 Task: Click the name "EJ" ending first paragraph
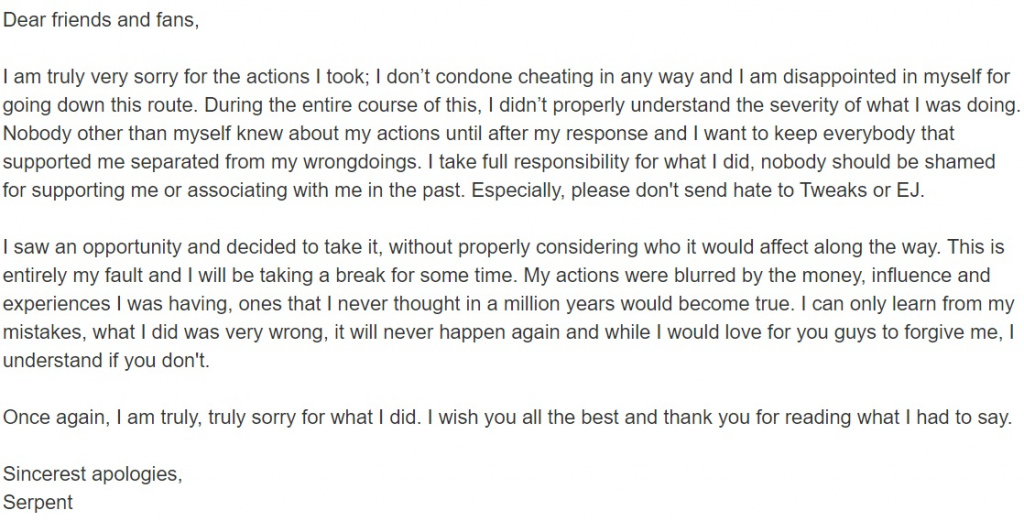pyautogui.click(x=911, y=191)
